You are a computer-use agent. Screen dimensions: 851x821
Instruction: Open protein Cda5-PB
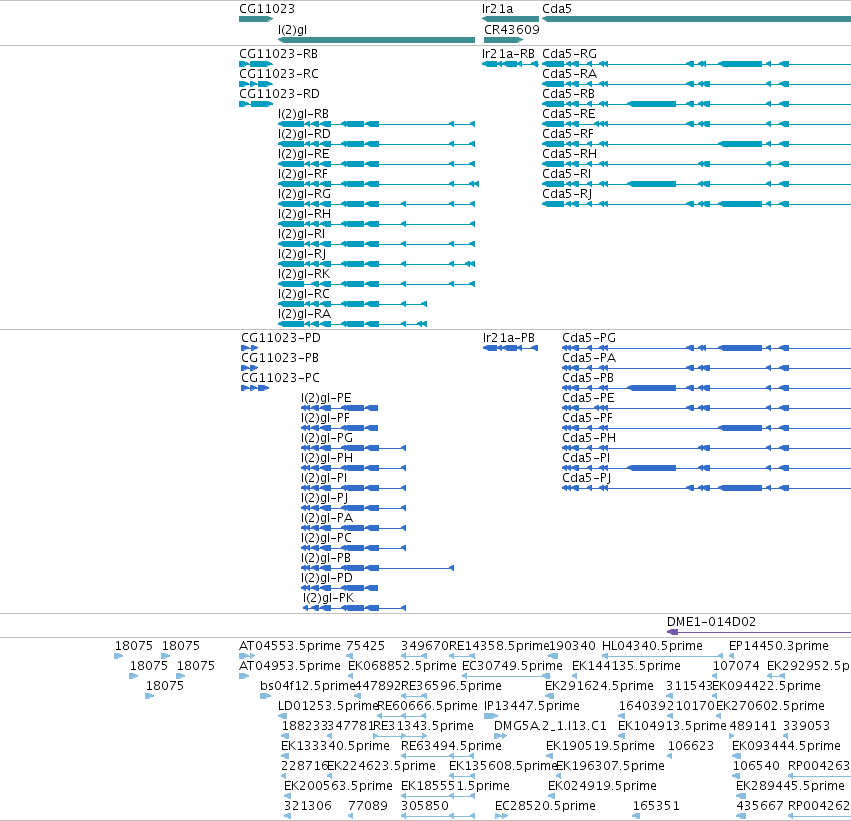[707, 388]
